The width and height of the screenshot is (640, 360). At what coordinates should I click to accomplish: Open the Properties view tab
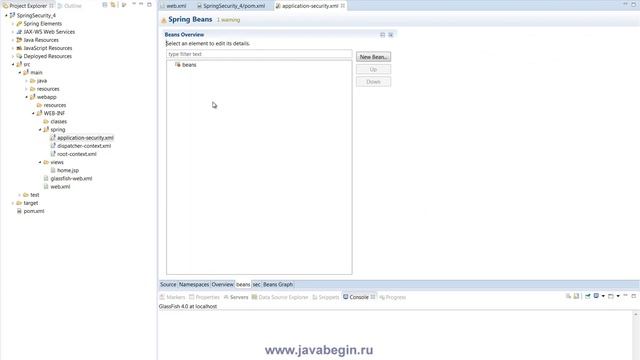204,297
